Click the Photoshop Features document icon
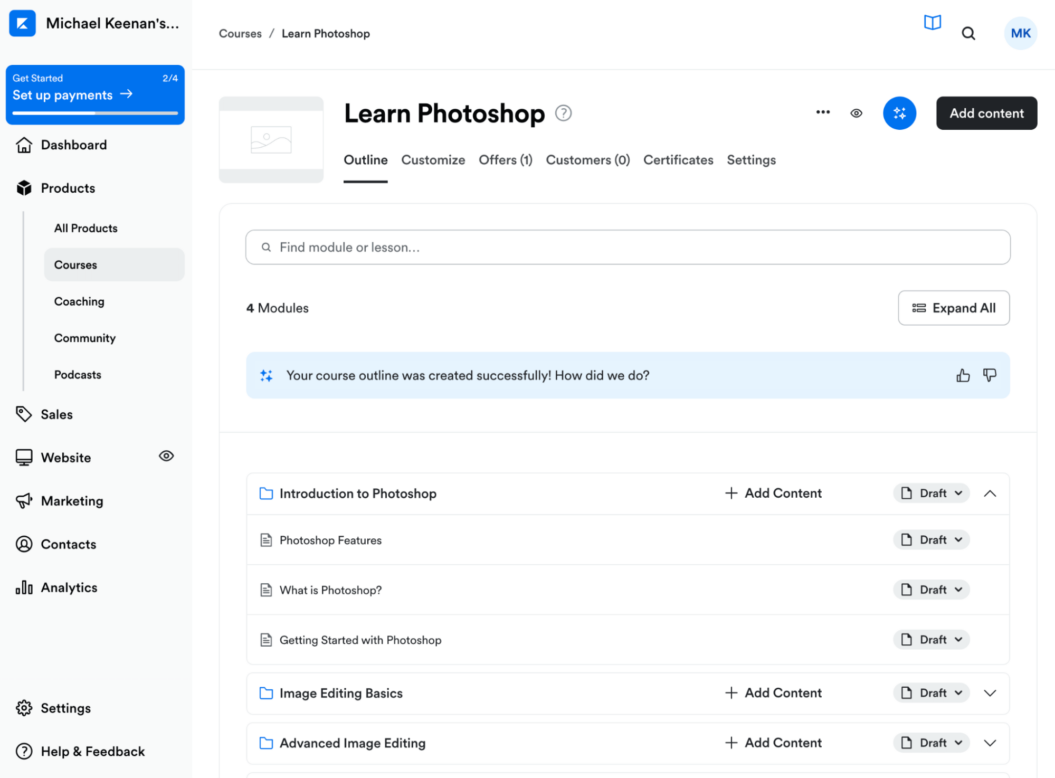The image size is (1055, 778). [266, 540]
